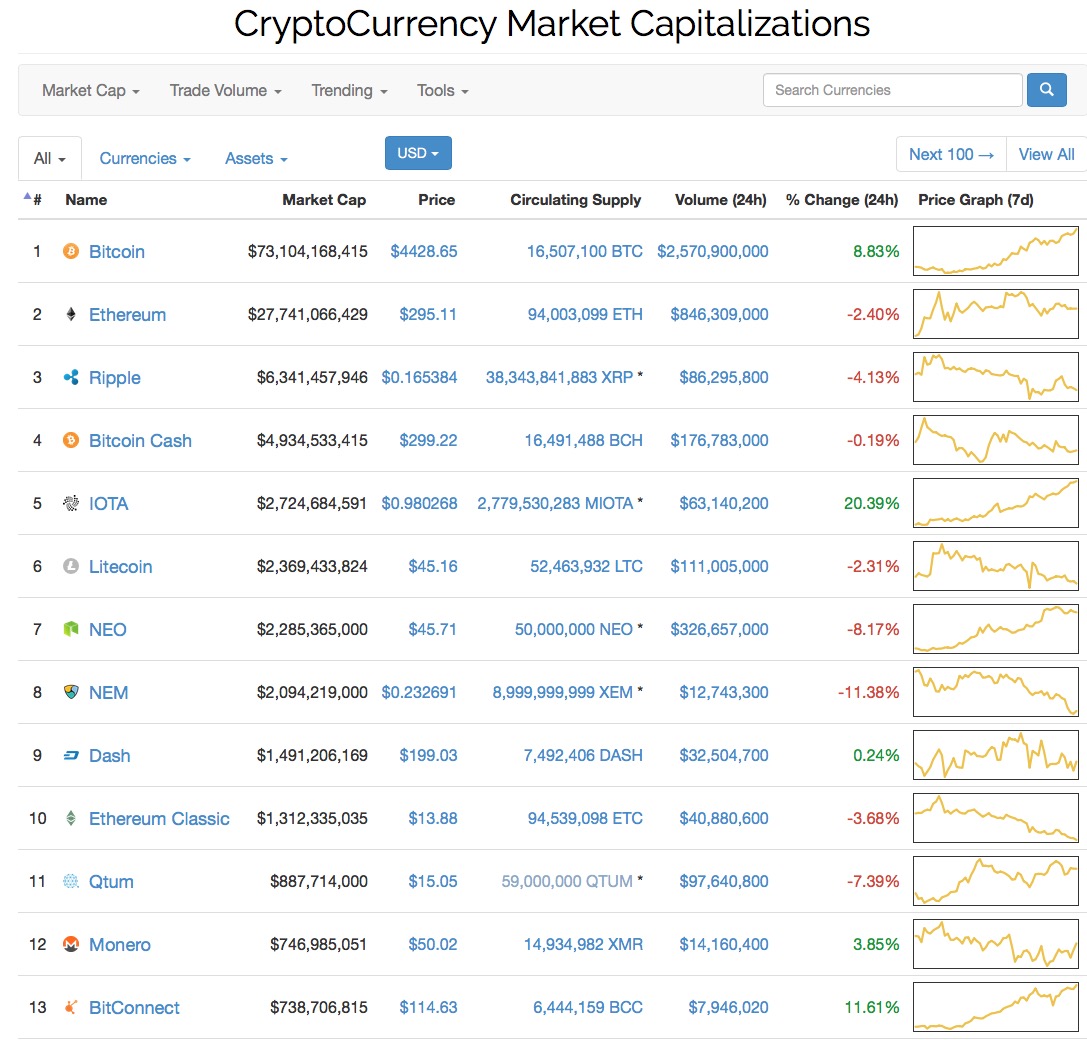Click Qtum currency name link

[111, 882]
